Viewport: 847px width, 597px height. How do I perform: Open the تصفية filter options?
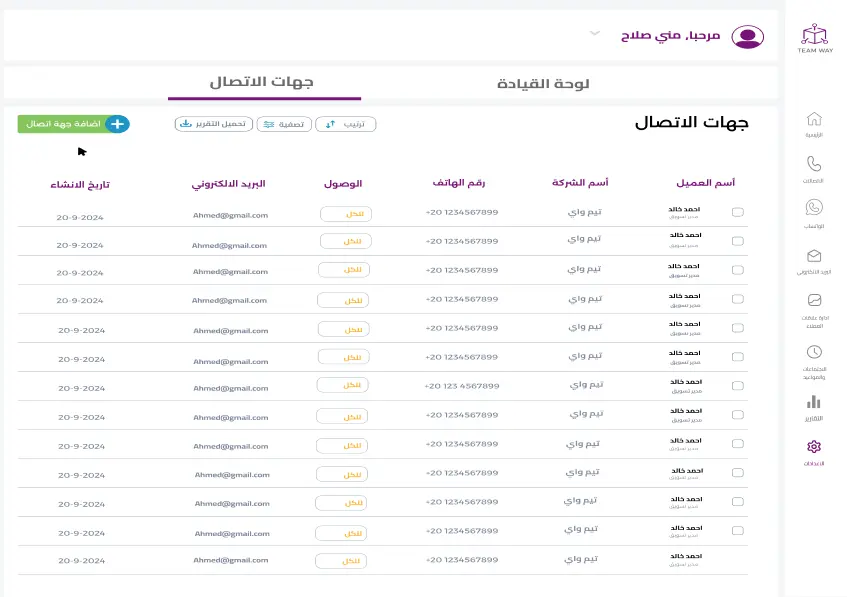click(x=284, y=124)
